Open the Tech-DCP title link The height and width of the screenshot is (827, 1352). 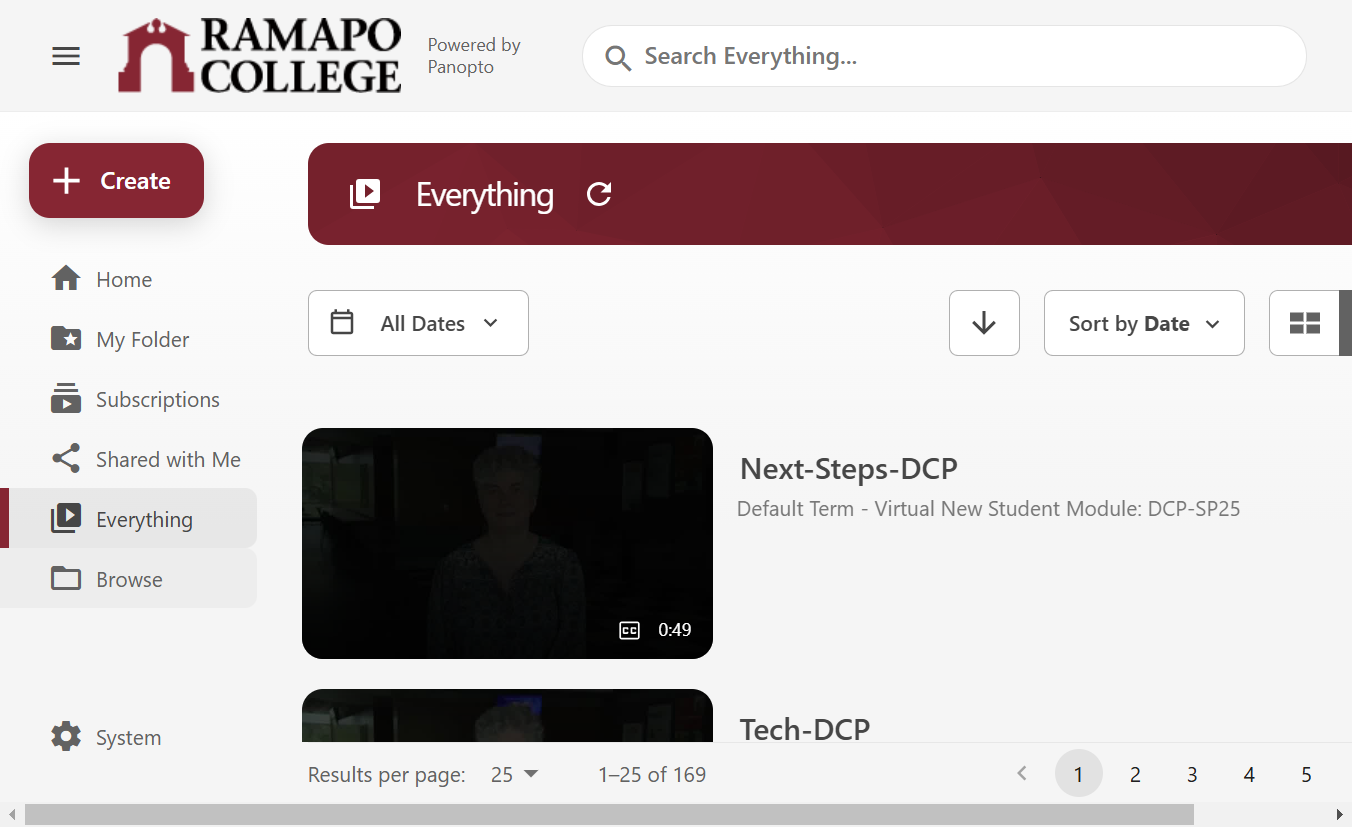[805, 729]
